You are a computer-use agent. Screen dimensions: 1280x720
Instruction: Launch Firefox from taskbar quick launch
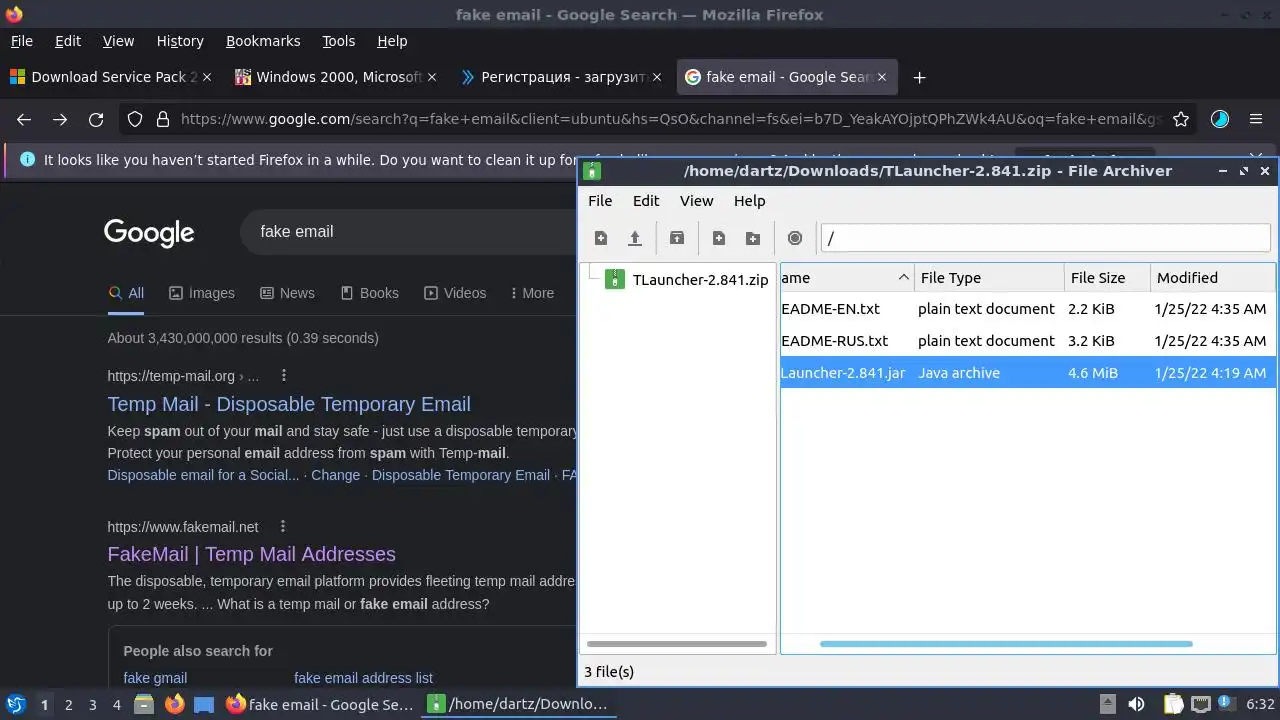[x=174, y=704]
